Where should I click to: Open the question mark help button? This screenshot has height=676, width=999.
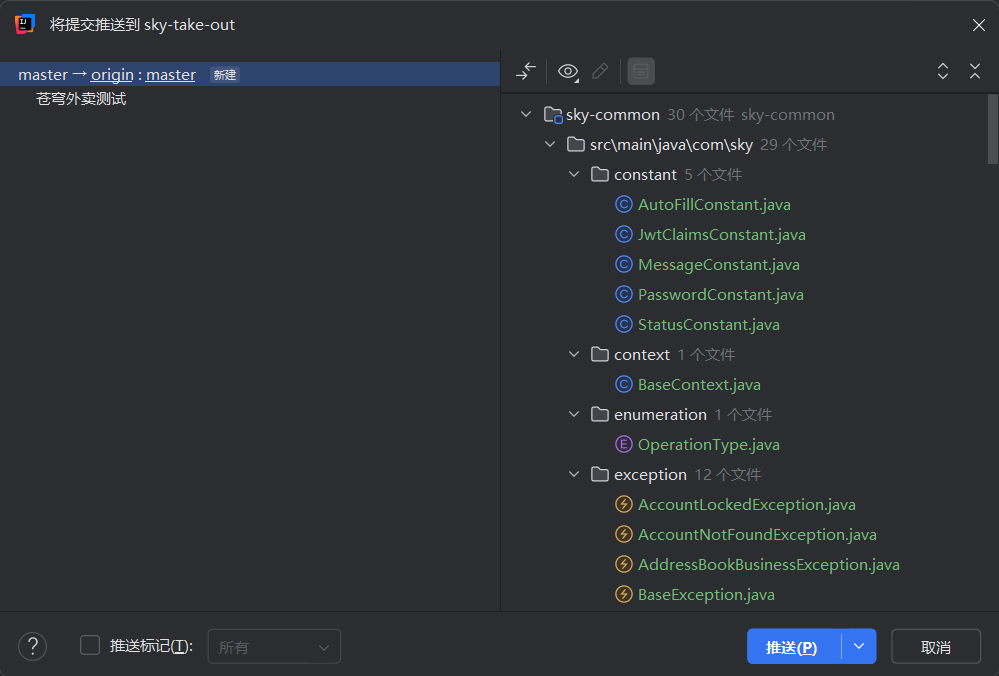(32, 647)
